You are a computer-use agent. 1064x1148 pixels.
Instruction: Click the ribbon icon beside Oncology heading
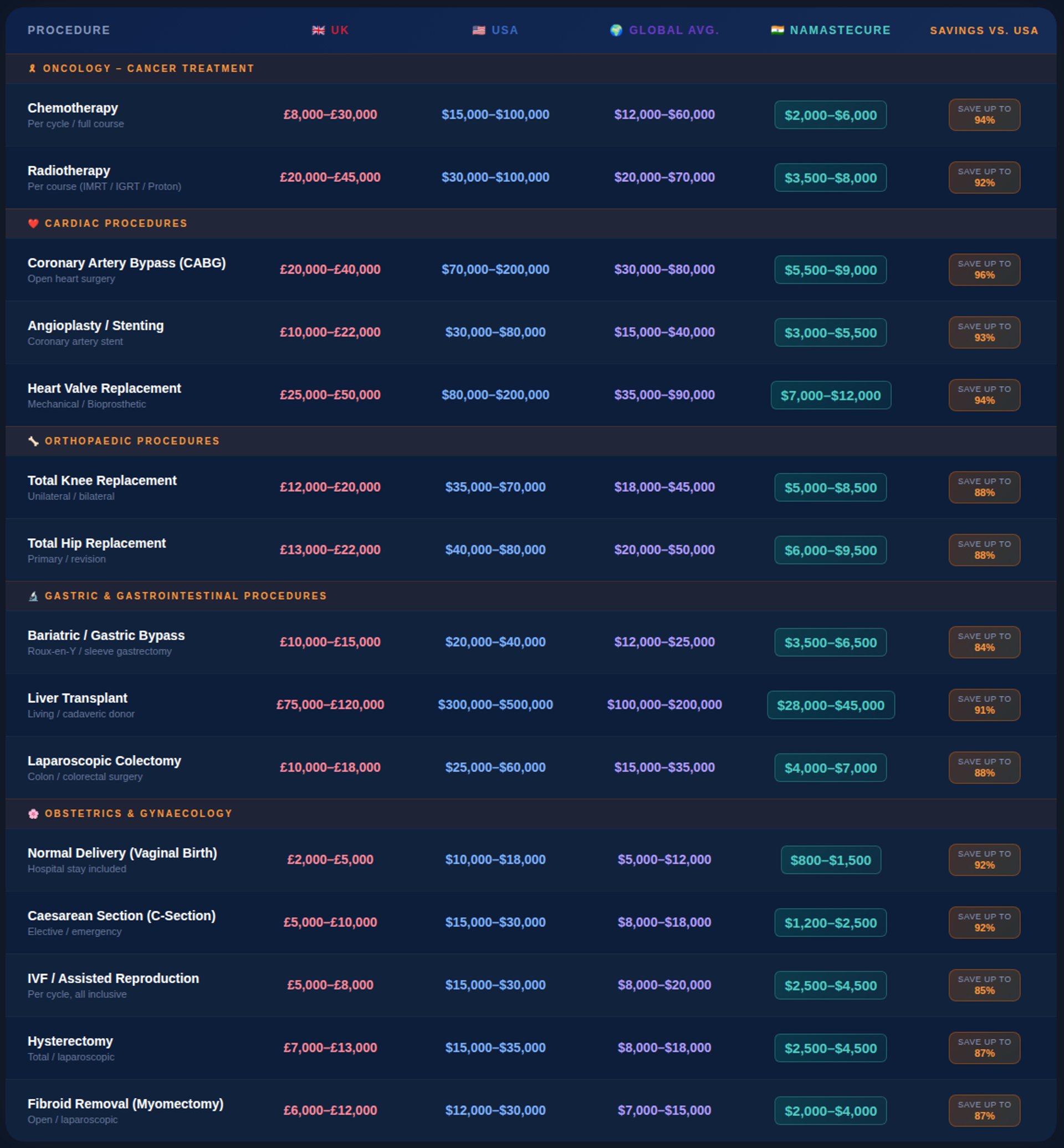tap(32, 69)
